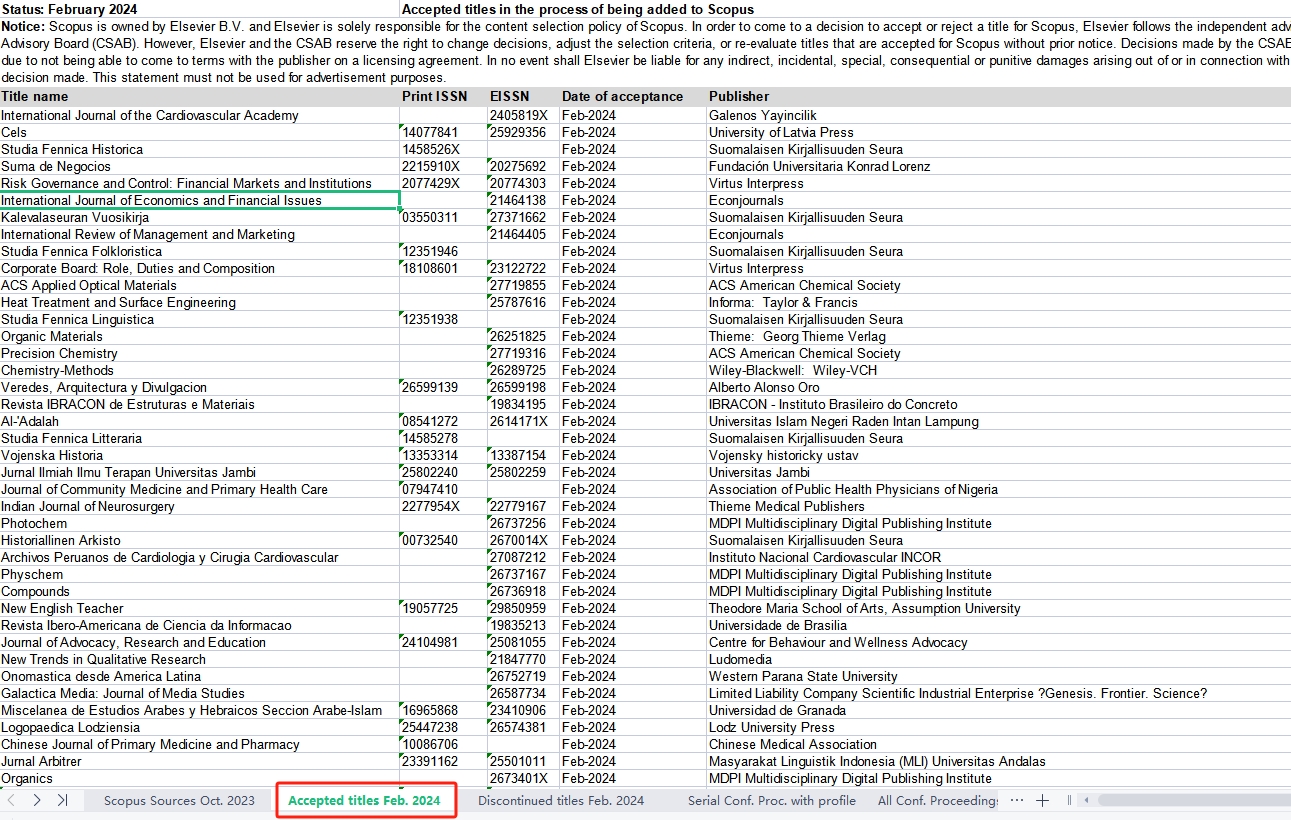Select the Studia Fennica Historica cell
Image resolution: width=1291 pixels, height=820 pixels.
pos(200,149)
